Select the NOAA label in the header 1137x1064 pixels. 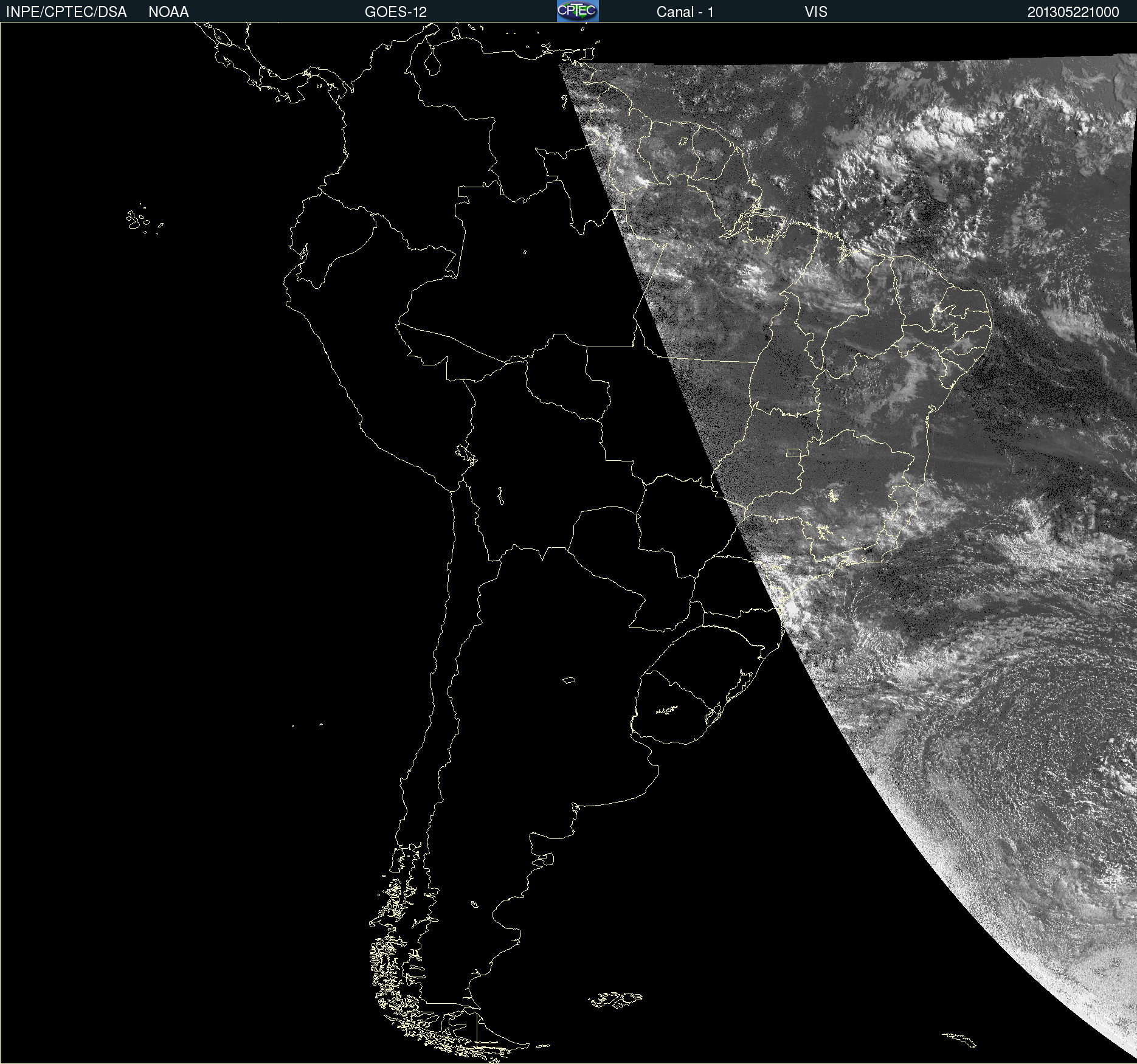click(168, 12)
